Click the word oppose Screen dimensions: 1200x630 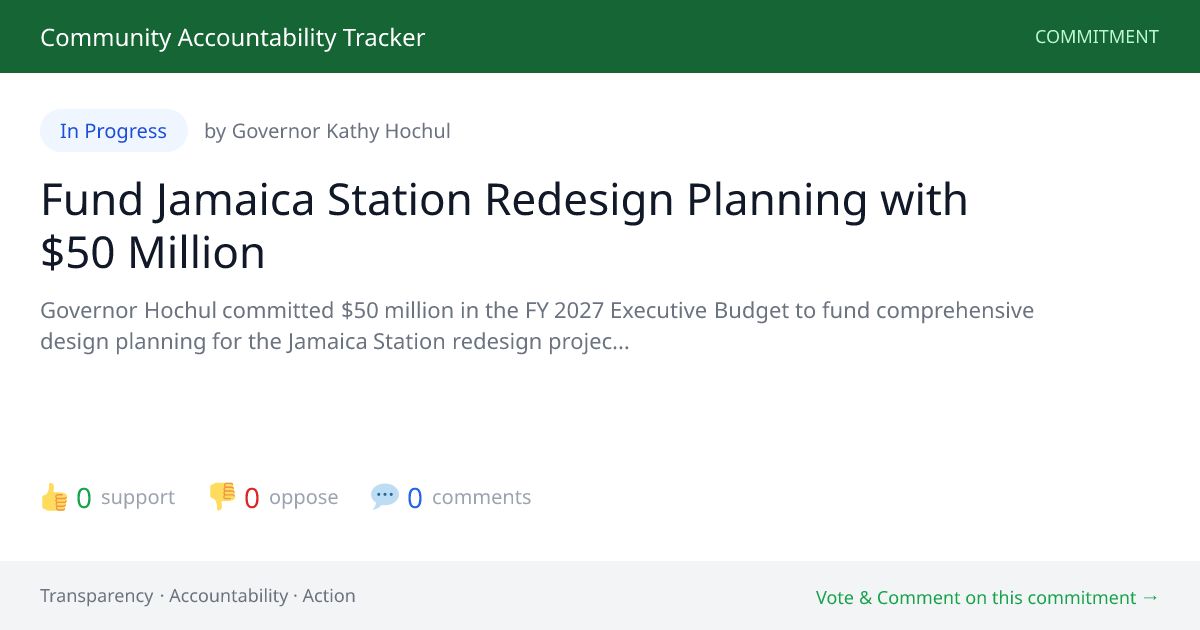(x=304, y=497)
